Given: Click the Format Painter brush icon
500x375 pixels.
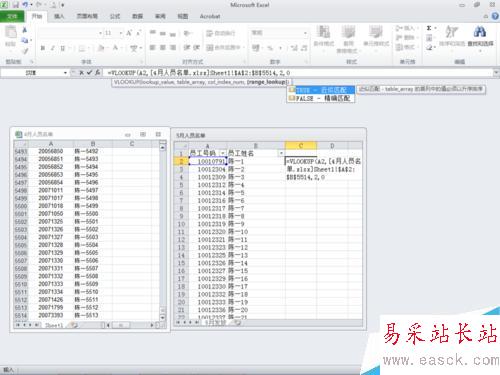Looking at the screenshot, I should click(25, 51).
